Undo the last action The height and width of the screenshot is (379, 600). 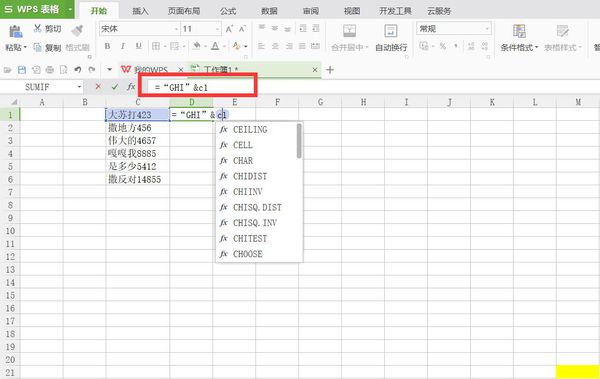click(x=78, y=70)
